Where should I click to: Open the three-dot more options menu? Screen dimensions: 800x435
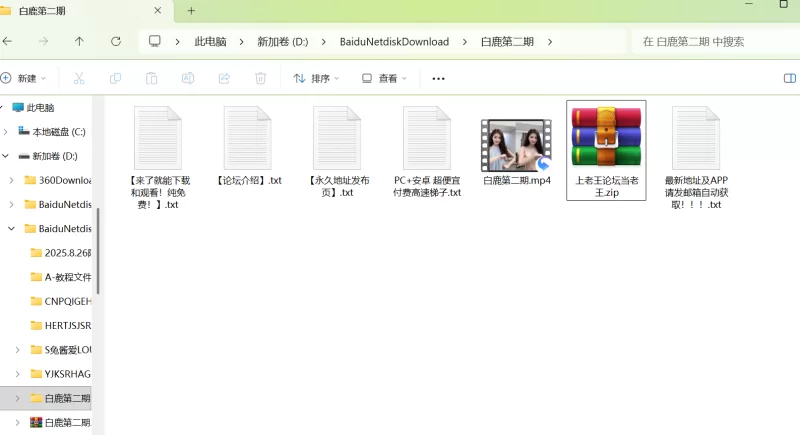coord(438,78)
